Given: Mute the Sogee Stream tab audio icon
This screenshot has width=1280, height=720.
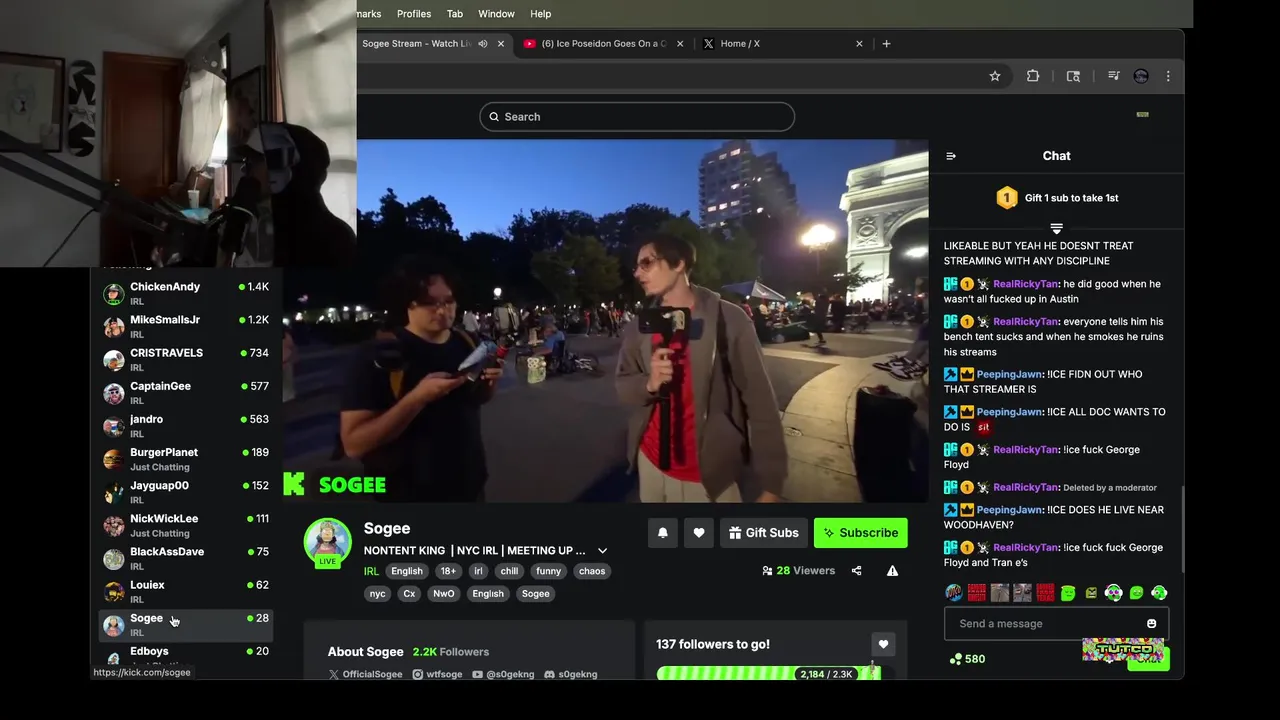Looking at the screenshot, I should pyautogui.click(x=483, y=44).
